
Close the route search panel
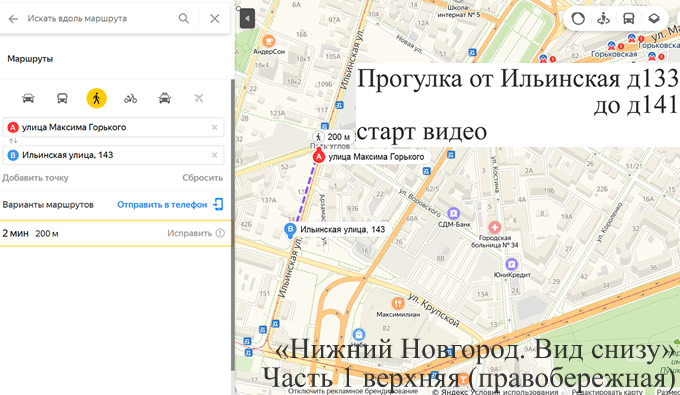215,19
